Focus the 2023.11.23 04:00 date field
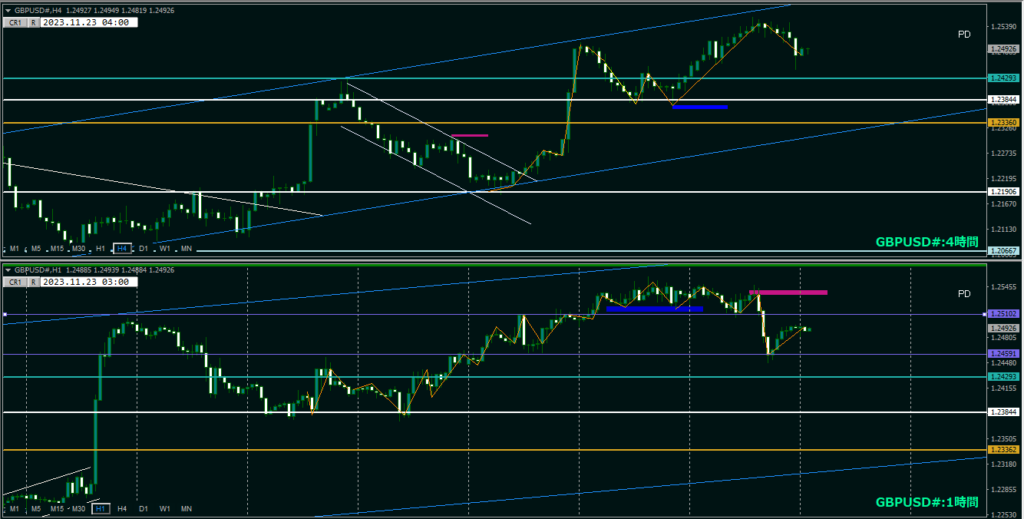 pyautogui.click(x=89, y=22)
